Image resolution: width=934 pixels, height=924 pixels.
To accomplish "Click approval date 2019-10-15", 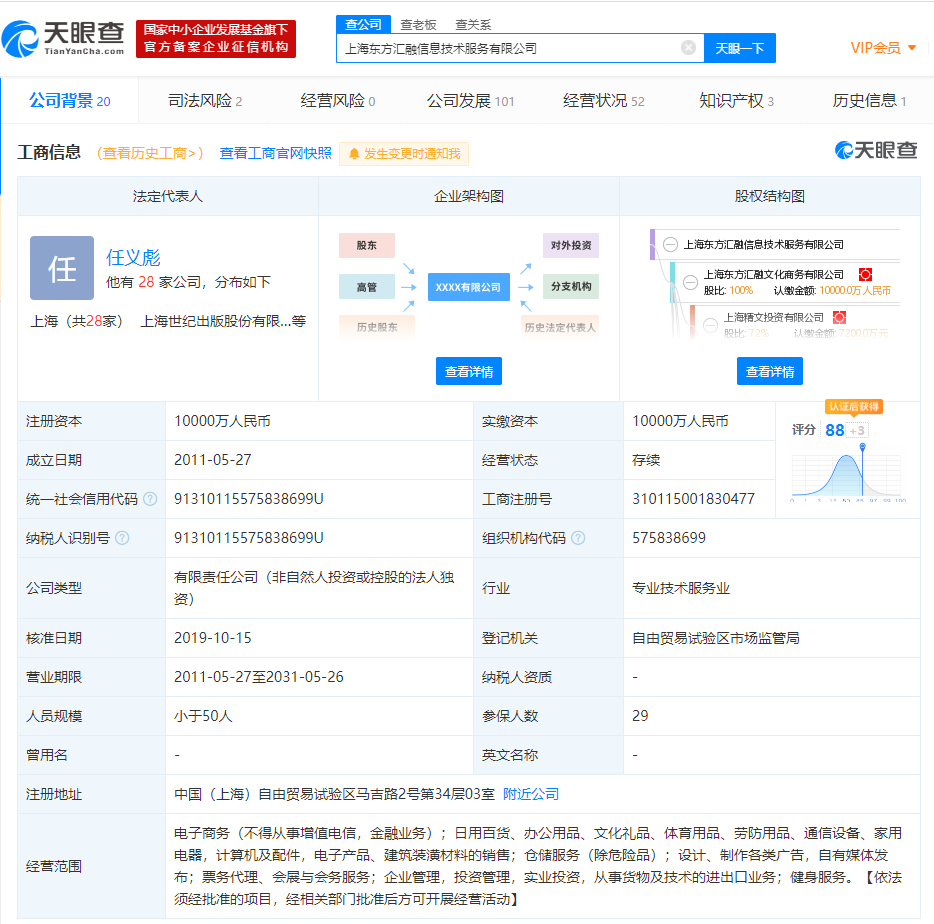I will point(213,638).
